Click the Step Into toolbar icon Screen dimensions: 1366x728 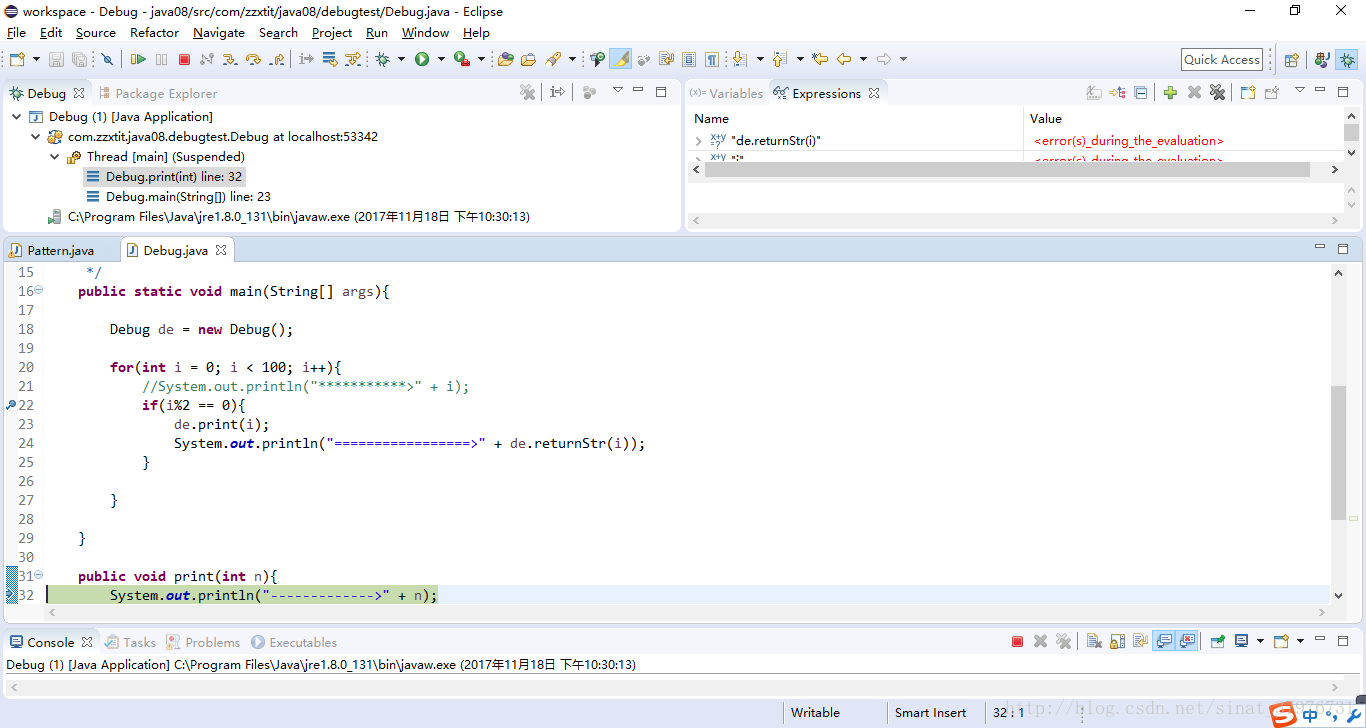[x=230, y=59]
